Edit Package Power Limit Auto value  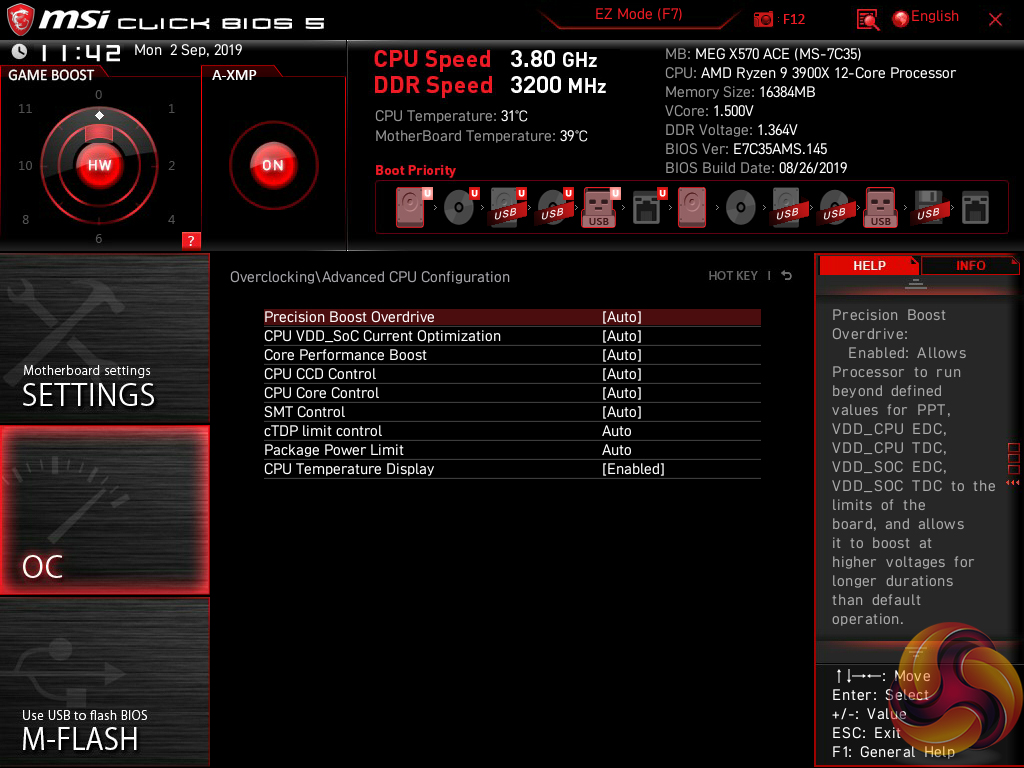[x=616, y=450]
